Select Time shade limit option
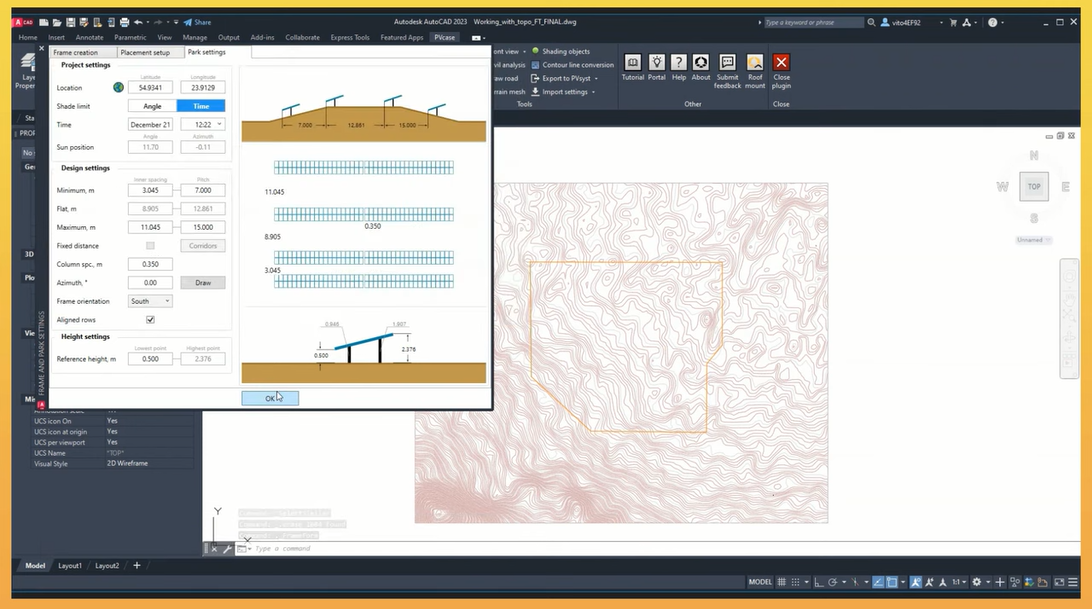 [201, 106]
